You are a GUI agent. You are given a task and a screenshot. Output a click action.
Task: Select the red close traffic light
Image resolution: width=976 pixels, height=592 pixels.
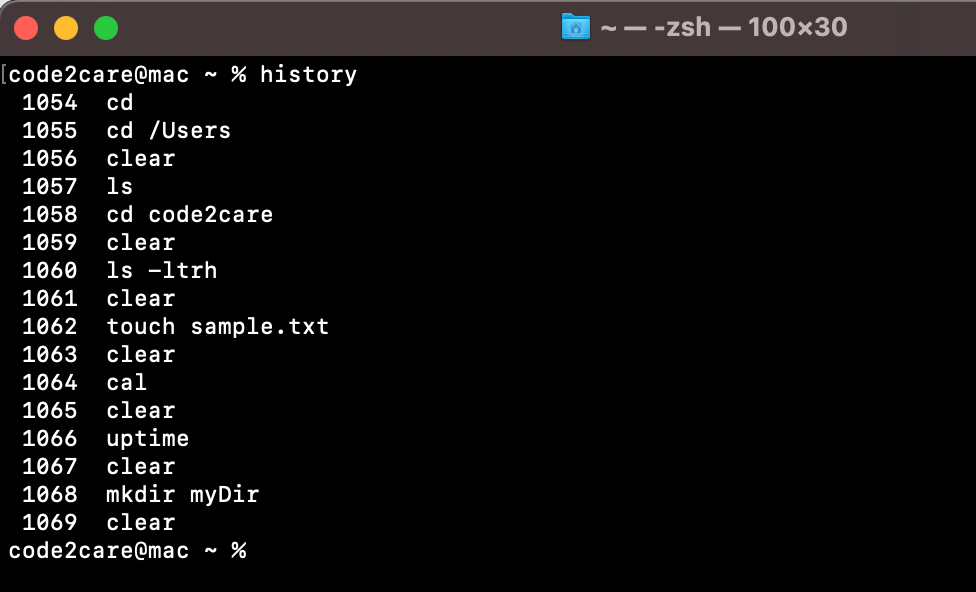coord(25,27)
